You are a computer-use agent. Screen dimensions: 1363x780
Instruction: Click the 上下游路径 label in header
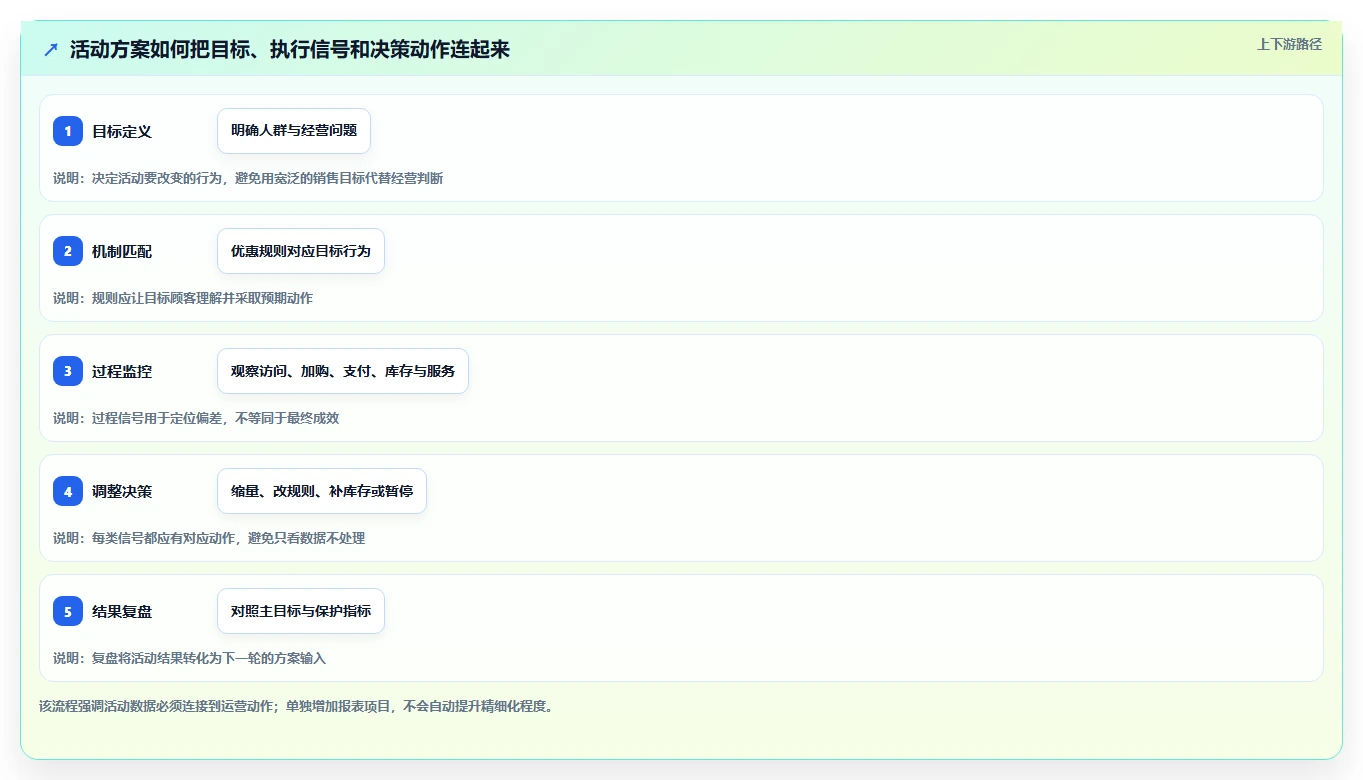tap(1289, 44)
